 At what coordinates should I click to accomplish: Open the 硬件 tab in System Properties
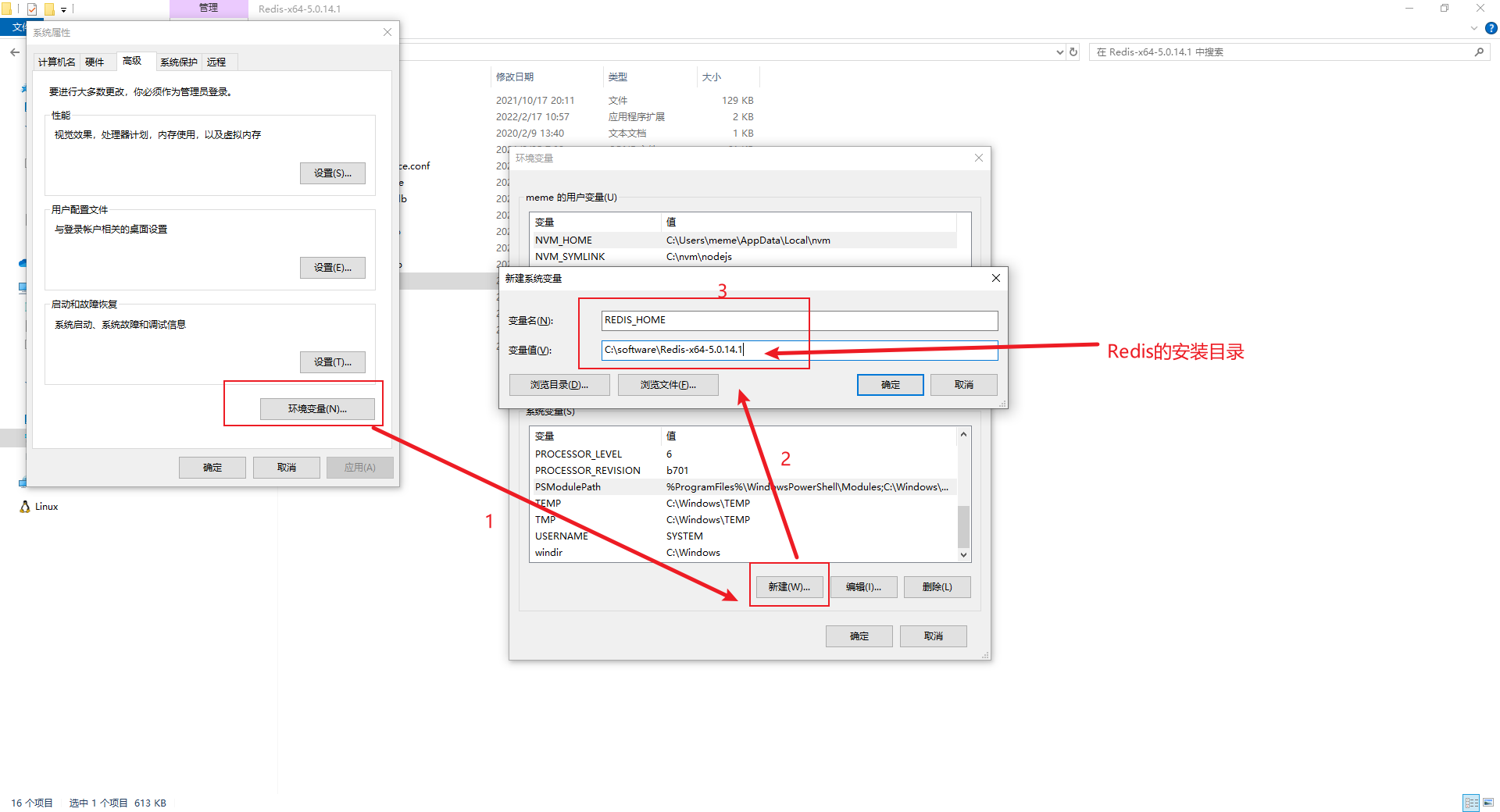point(95,62)
